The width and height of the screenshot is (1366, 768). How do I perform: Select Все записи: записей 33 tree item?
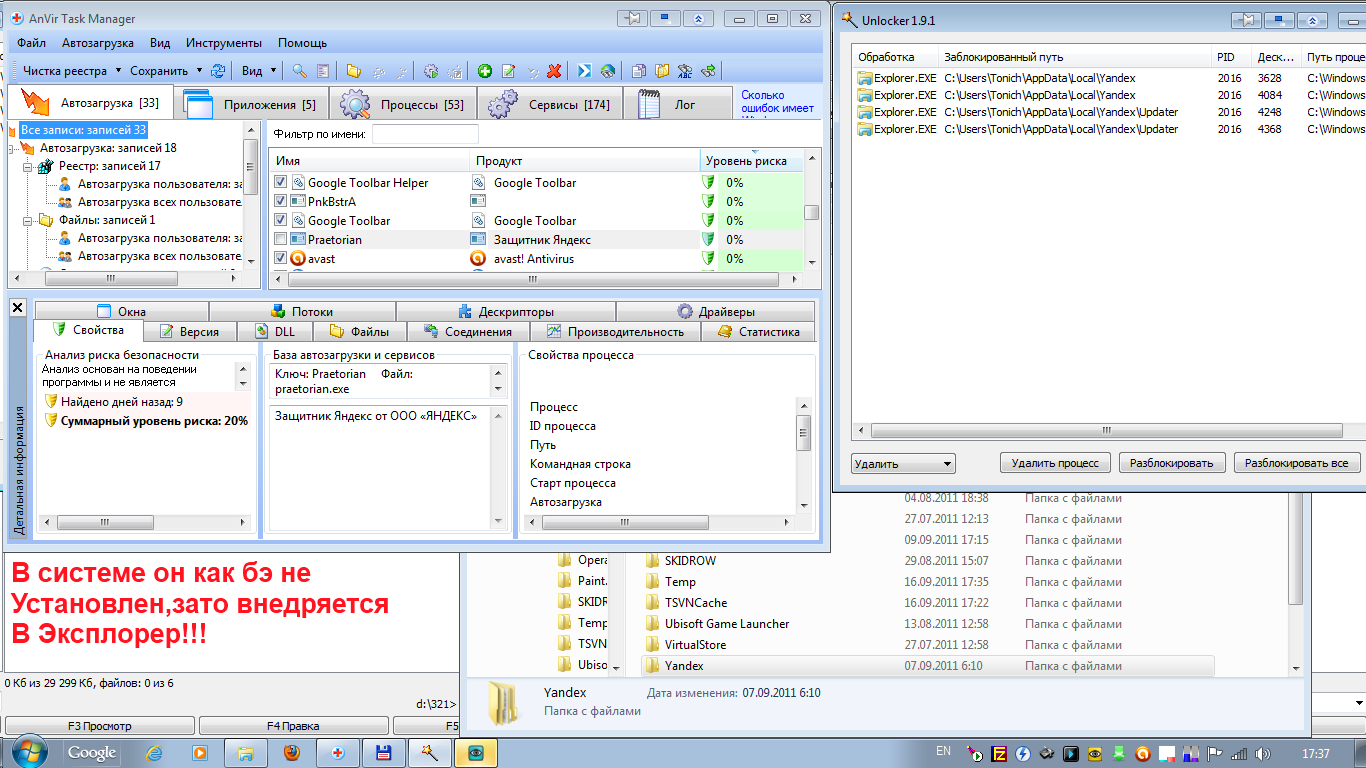tap(83, 130)
